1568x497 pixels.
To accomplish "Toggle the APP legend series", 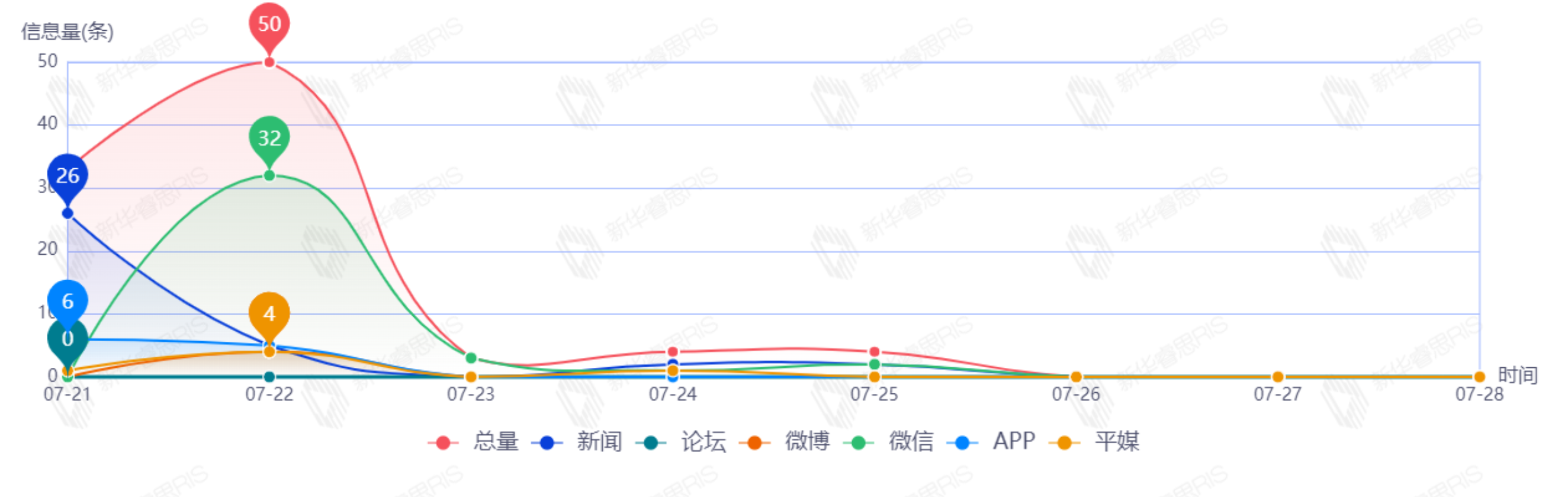I will pos(991,441).
